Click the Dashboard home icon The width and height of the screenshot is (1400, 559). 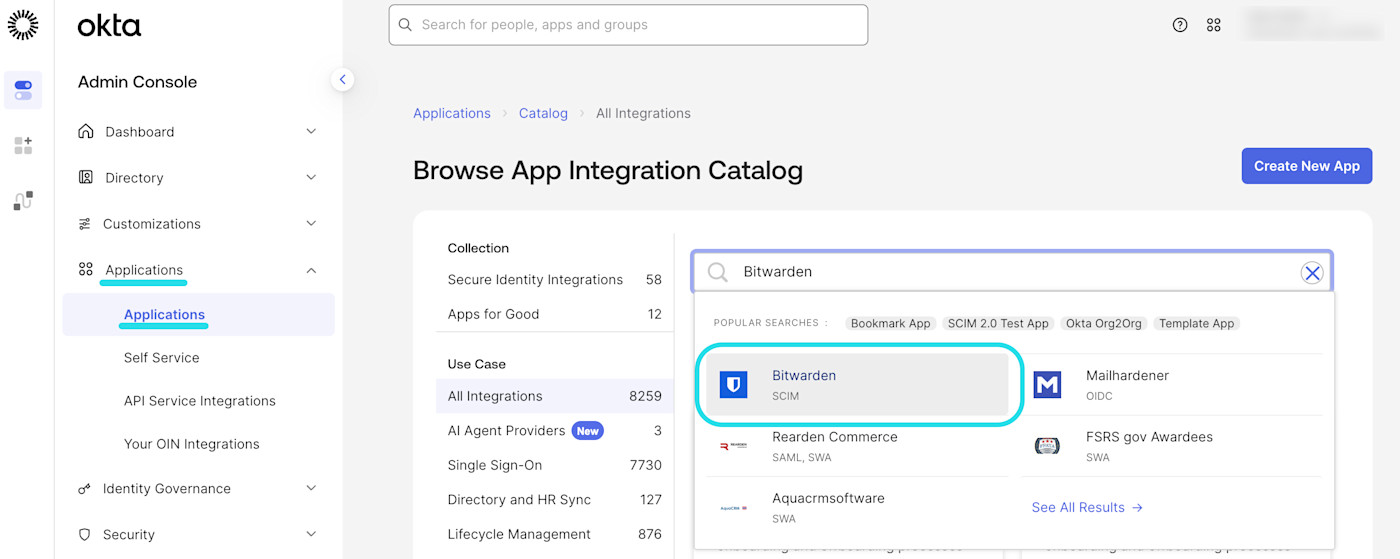click(85, 131)
